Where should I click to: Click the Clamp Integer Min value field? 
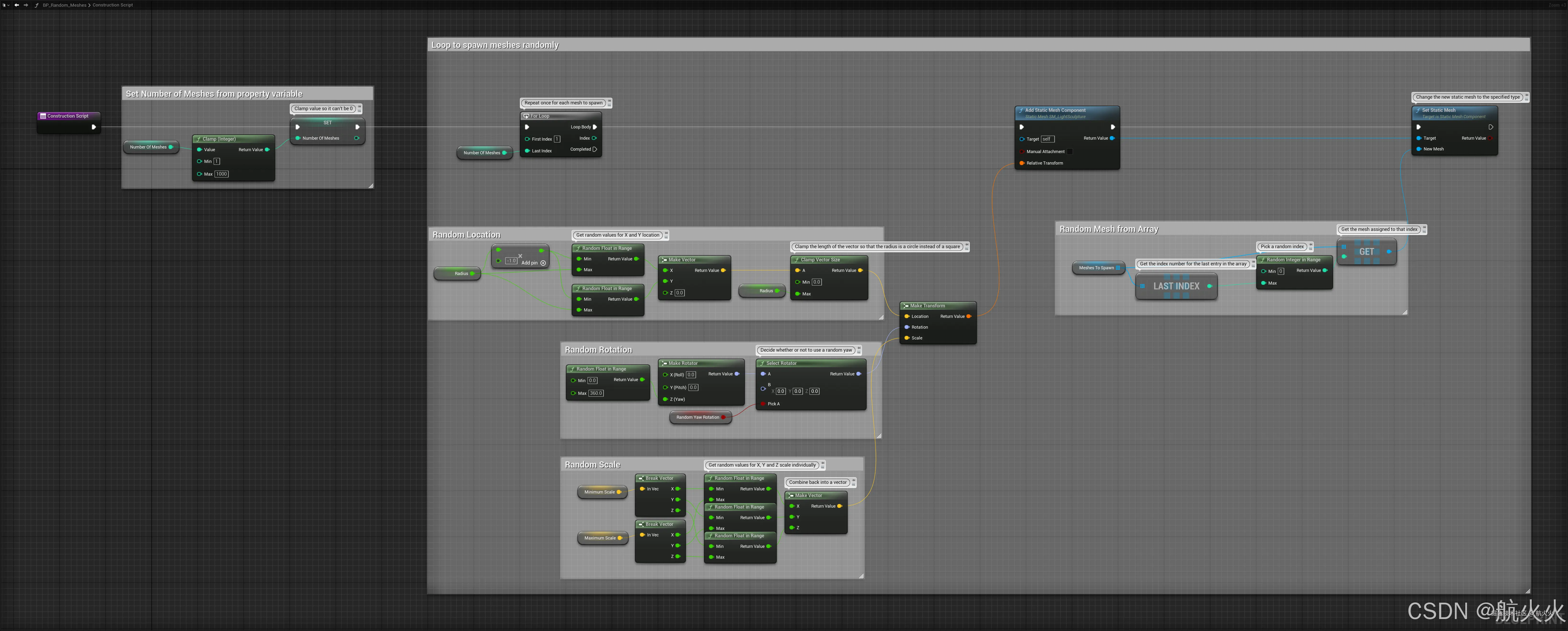tap(216, 161)
